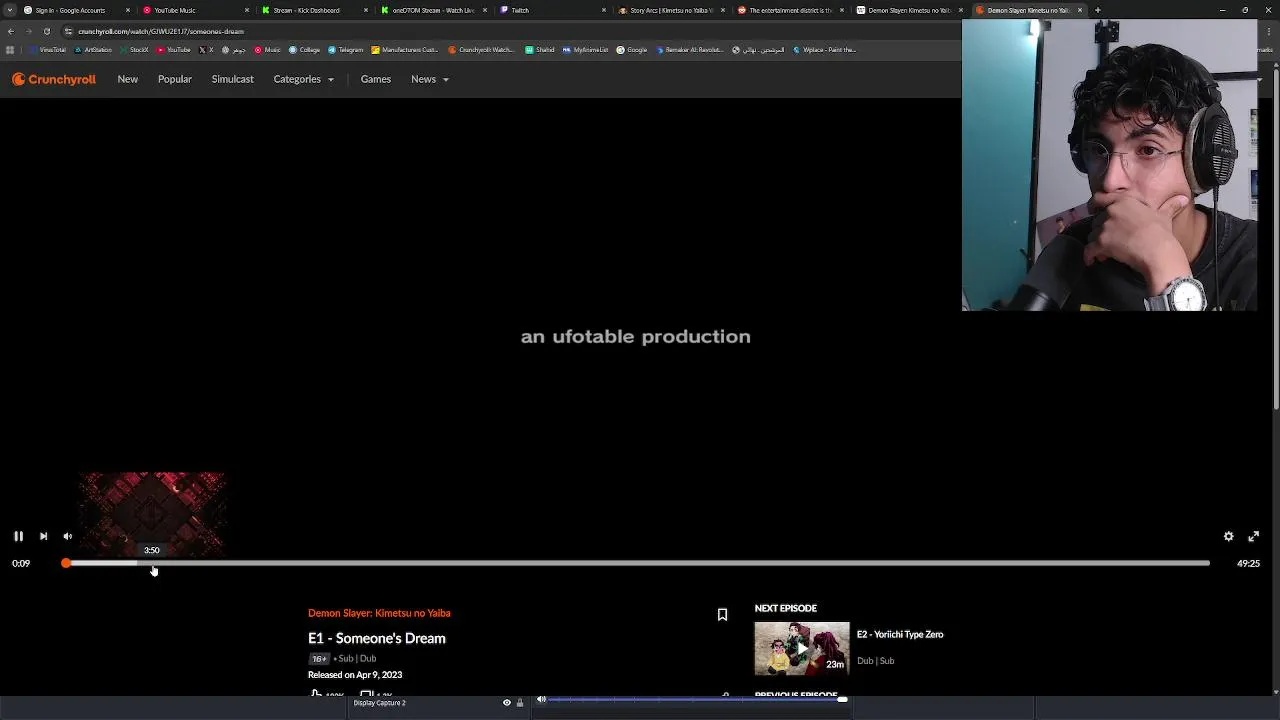Toggle Display Capture 2 visibility eye
The height and width of the screenshot is (720, 1280).
coord(506,703)
